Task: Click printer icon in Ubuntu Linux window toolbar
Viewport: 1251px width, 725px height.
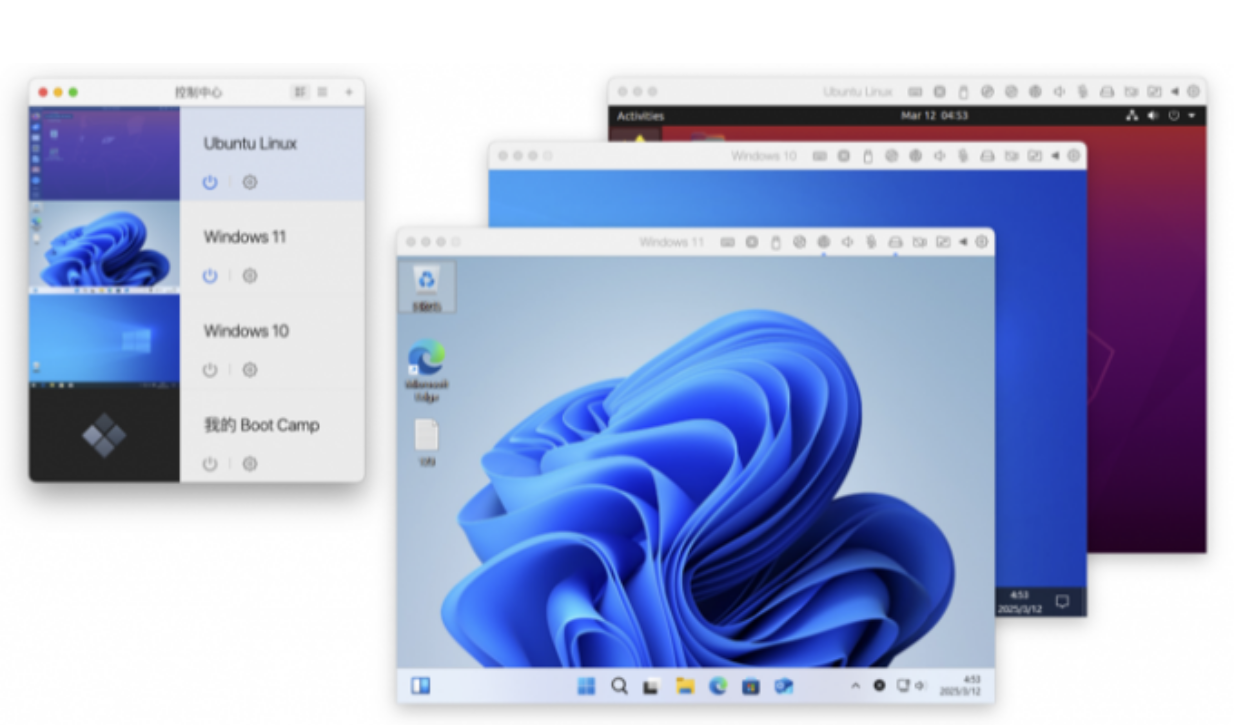Action: pos(1107,91)
